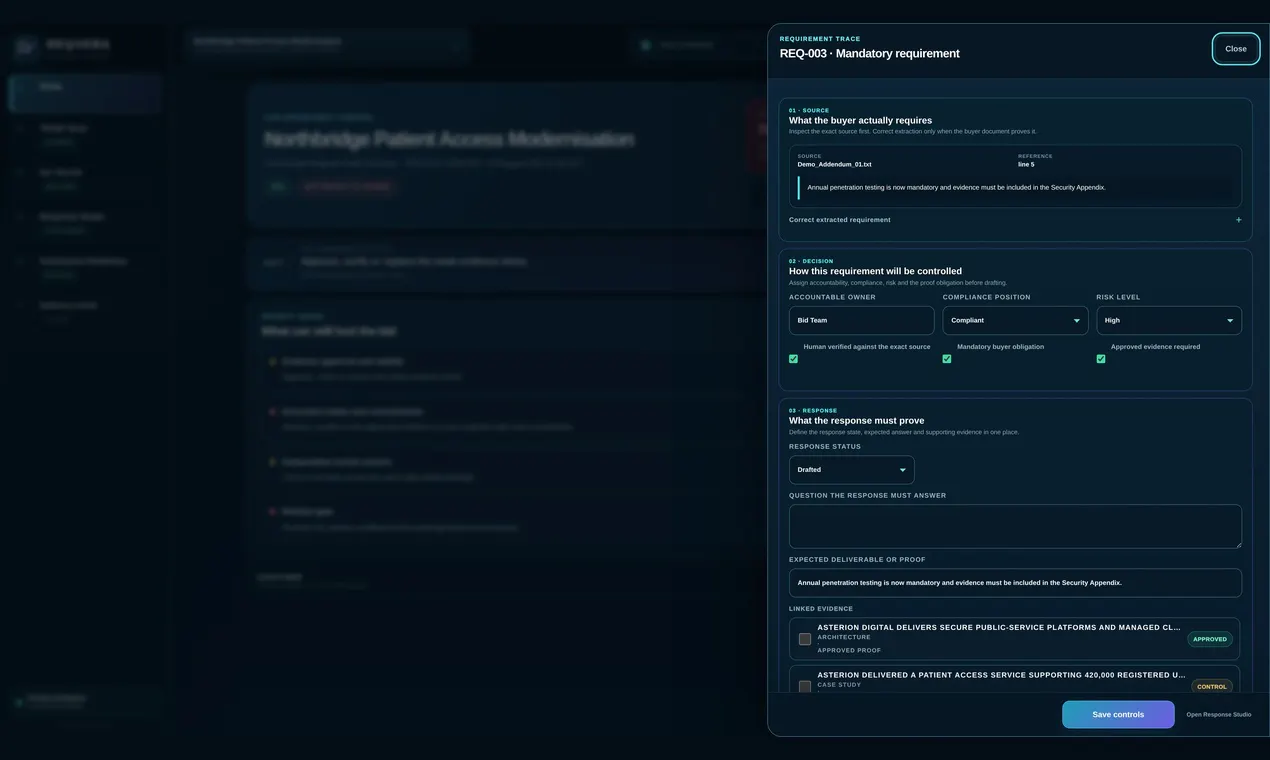
Task: Click the heading What the response must prove
Action: (856, 421)
